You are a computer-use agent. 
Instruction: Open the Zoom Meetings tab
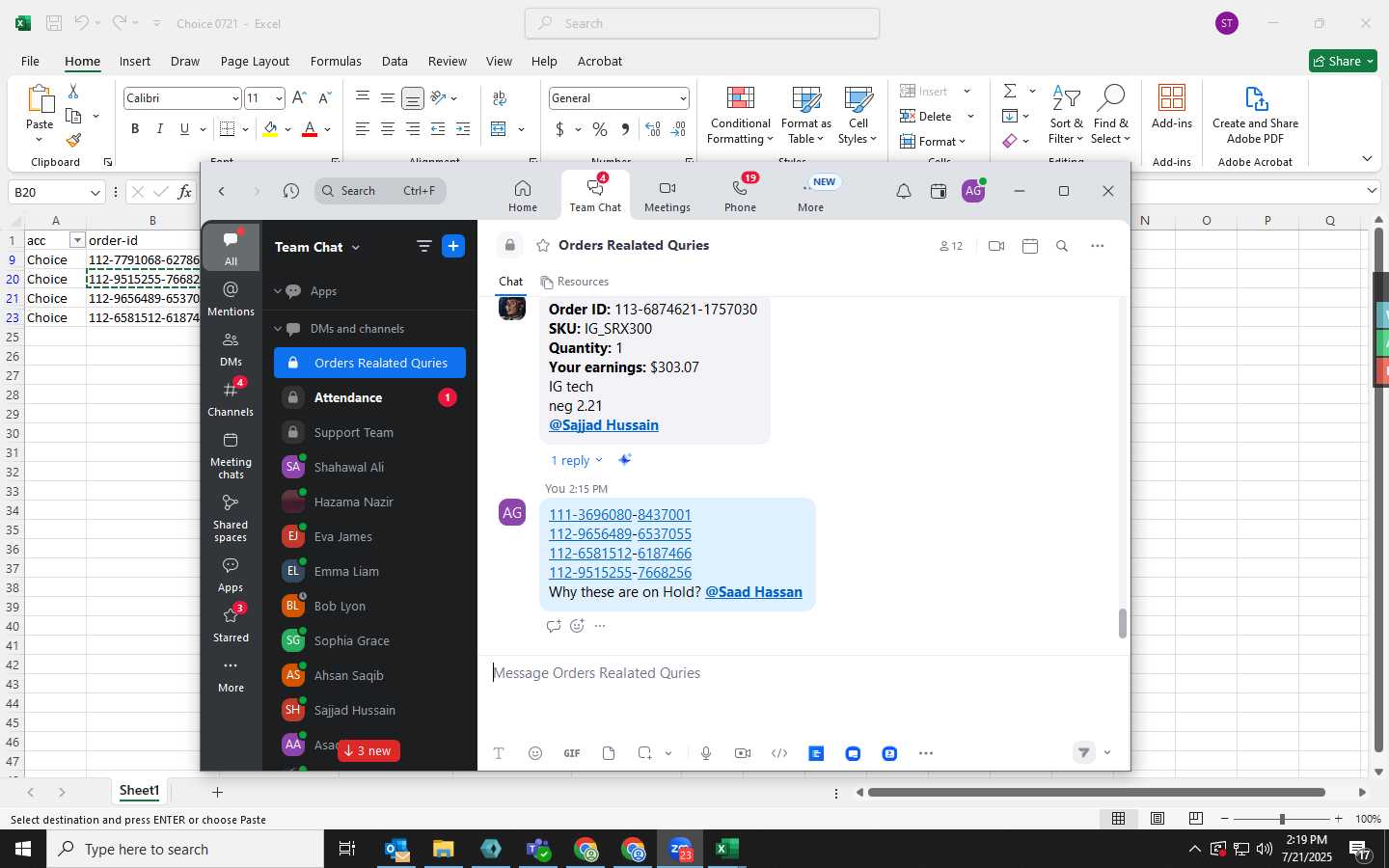pos(667,196)
